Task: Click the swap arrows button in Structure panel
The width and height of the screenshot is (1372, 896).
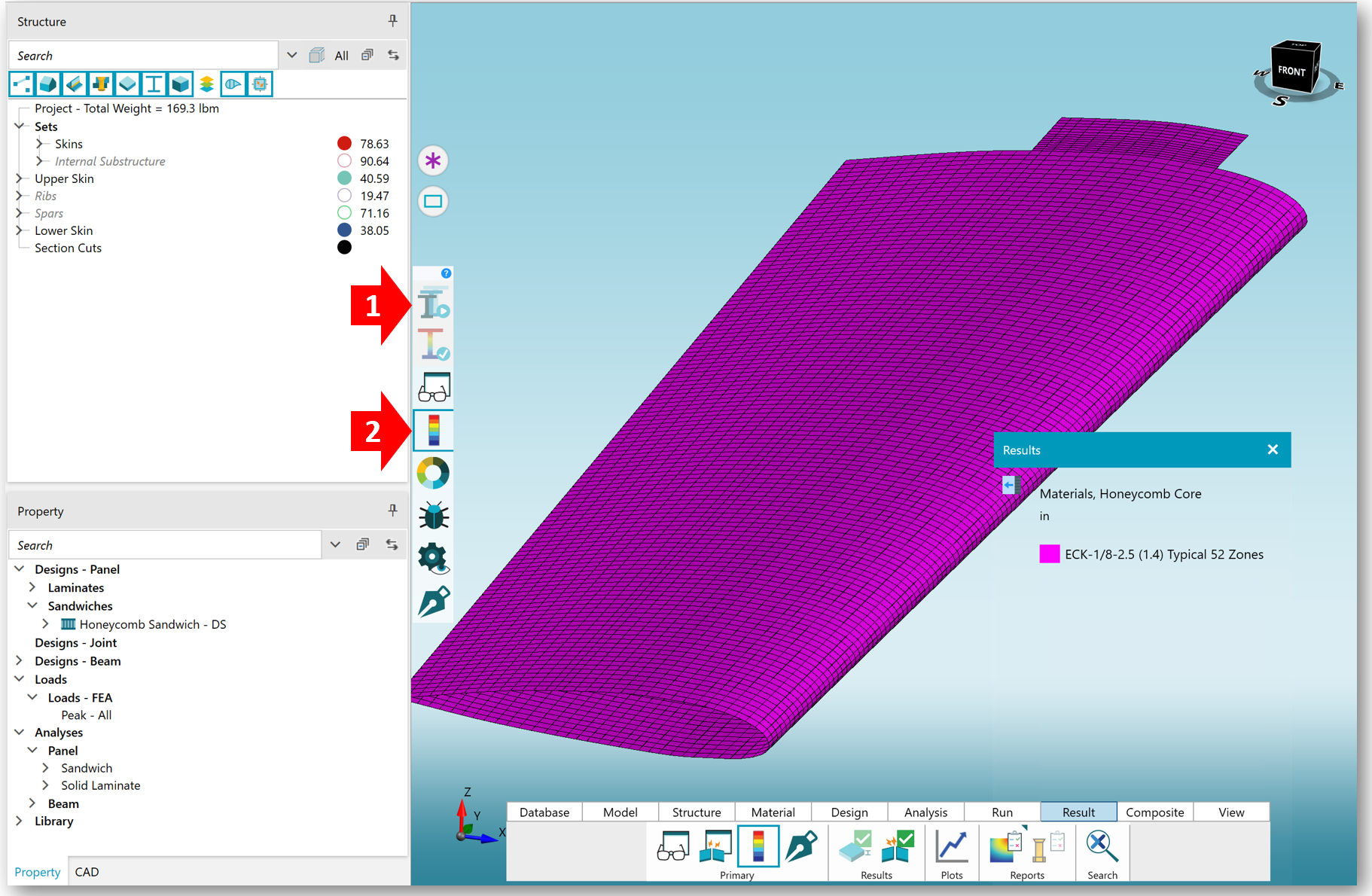Action: (x=393, y=55)
